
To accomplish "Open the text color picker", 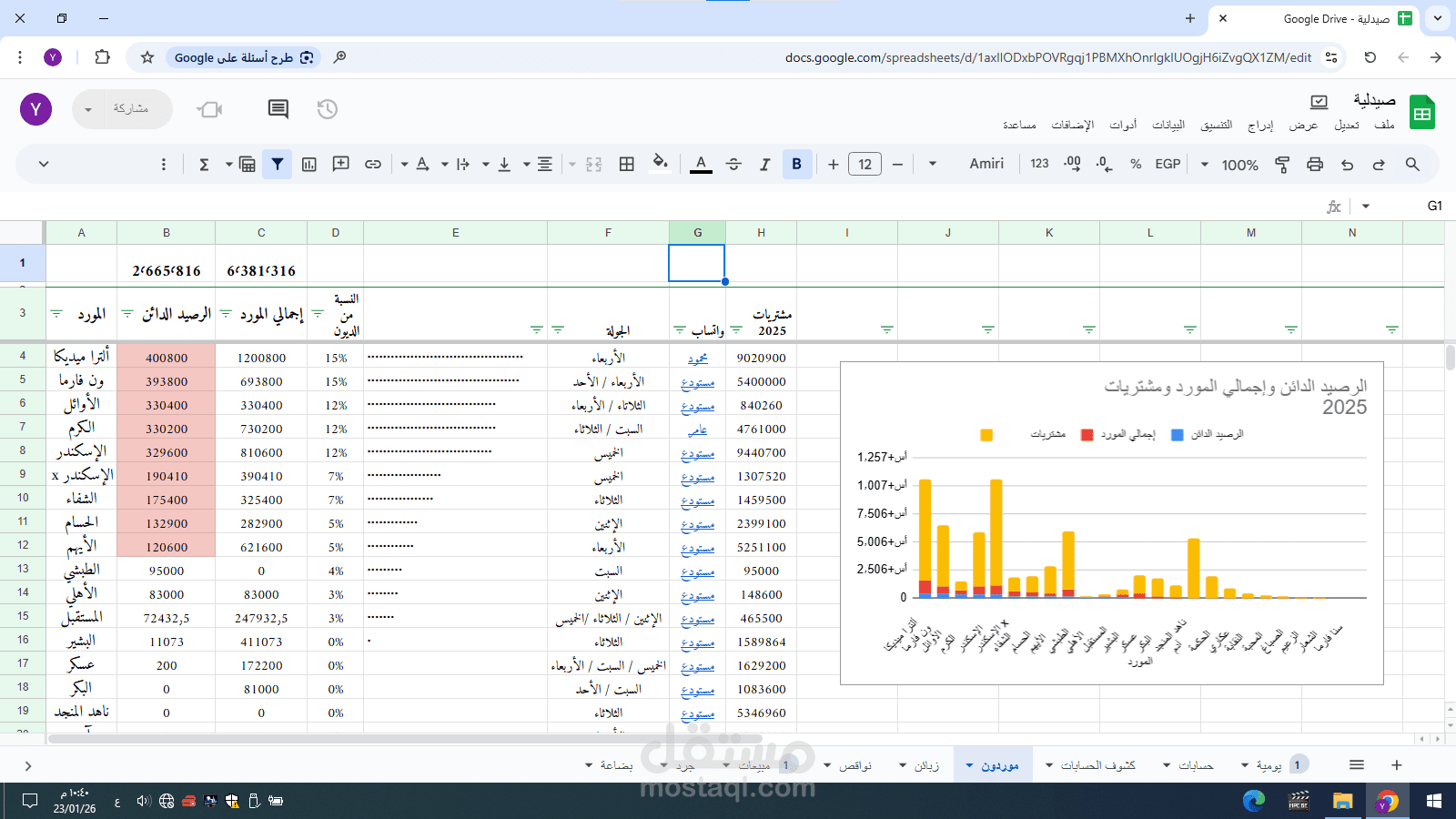I will point(701,165).
